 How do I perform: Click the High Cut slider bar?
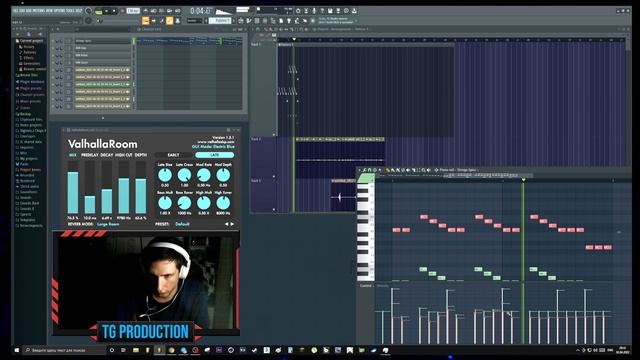pos(124,188)
